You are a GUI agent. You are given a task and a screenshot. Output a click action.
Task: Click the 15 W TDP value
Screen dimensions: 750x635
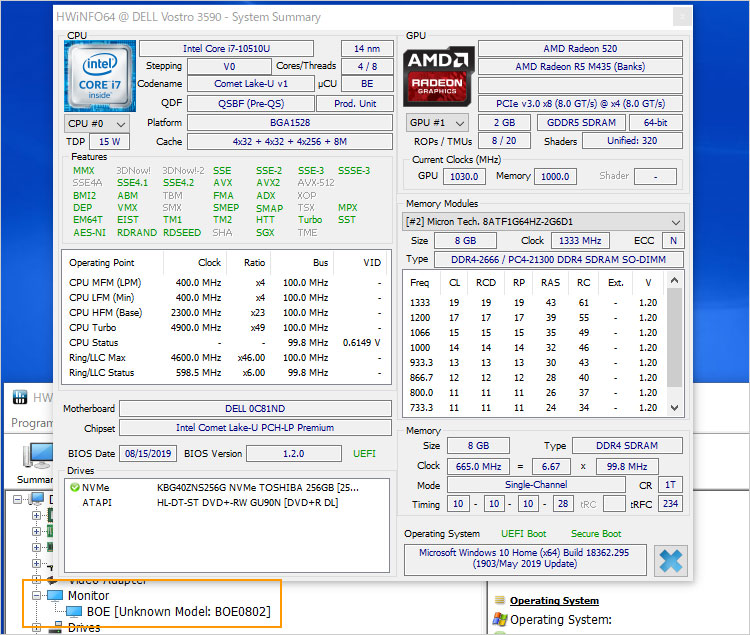click(109, 142)
